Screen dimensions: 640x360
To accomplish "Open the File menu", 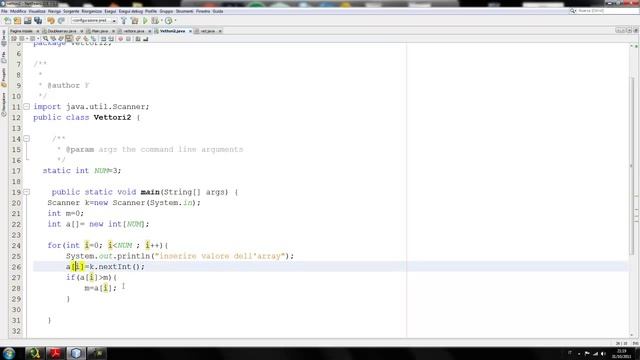I will [x=4, y=11].
